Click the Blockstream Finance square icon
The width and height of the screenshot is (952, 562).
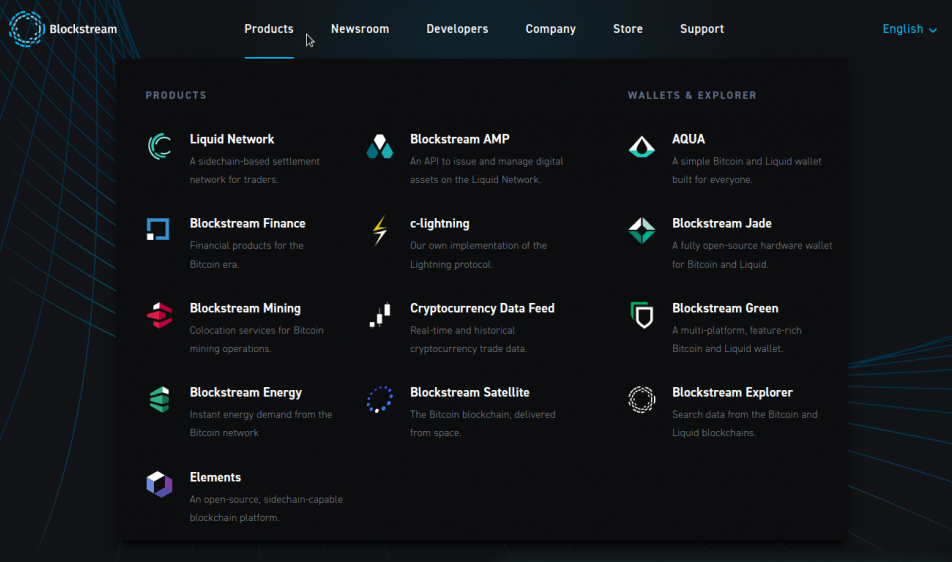pos(159,230)
